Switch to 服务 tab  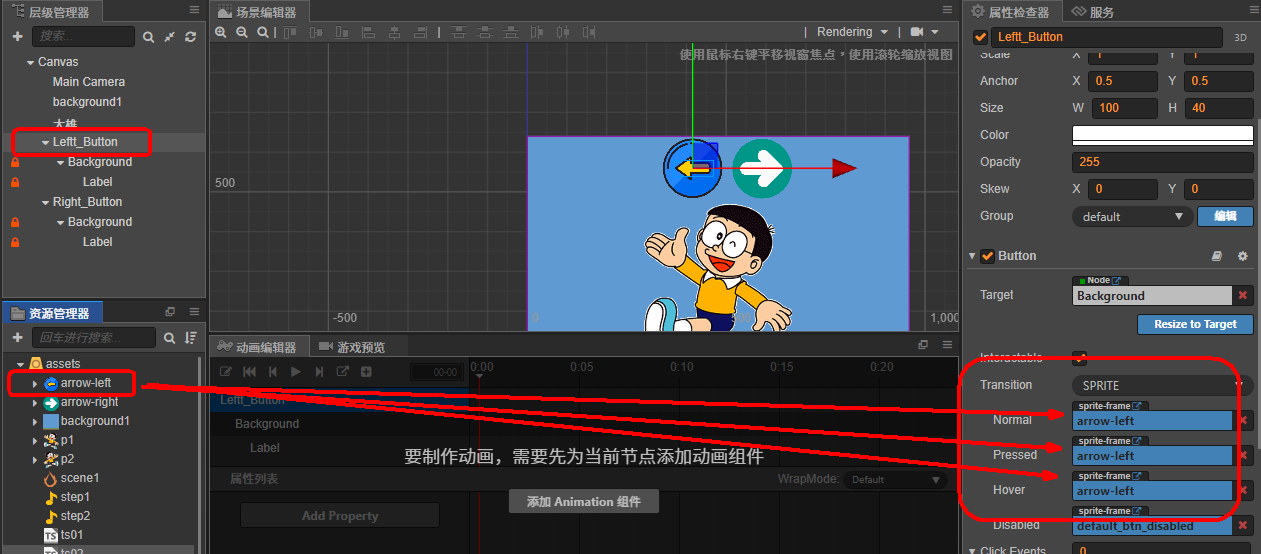tap(1092, 12)
